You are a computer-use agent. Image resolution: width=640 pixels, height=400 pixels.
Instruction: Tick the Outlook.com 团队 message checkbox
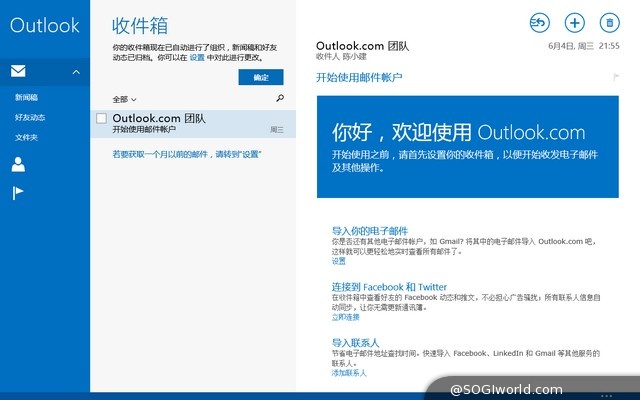(101, 118)
